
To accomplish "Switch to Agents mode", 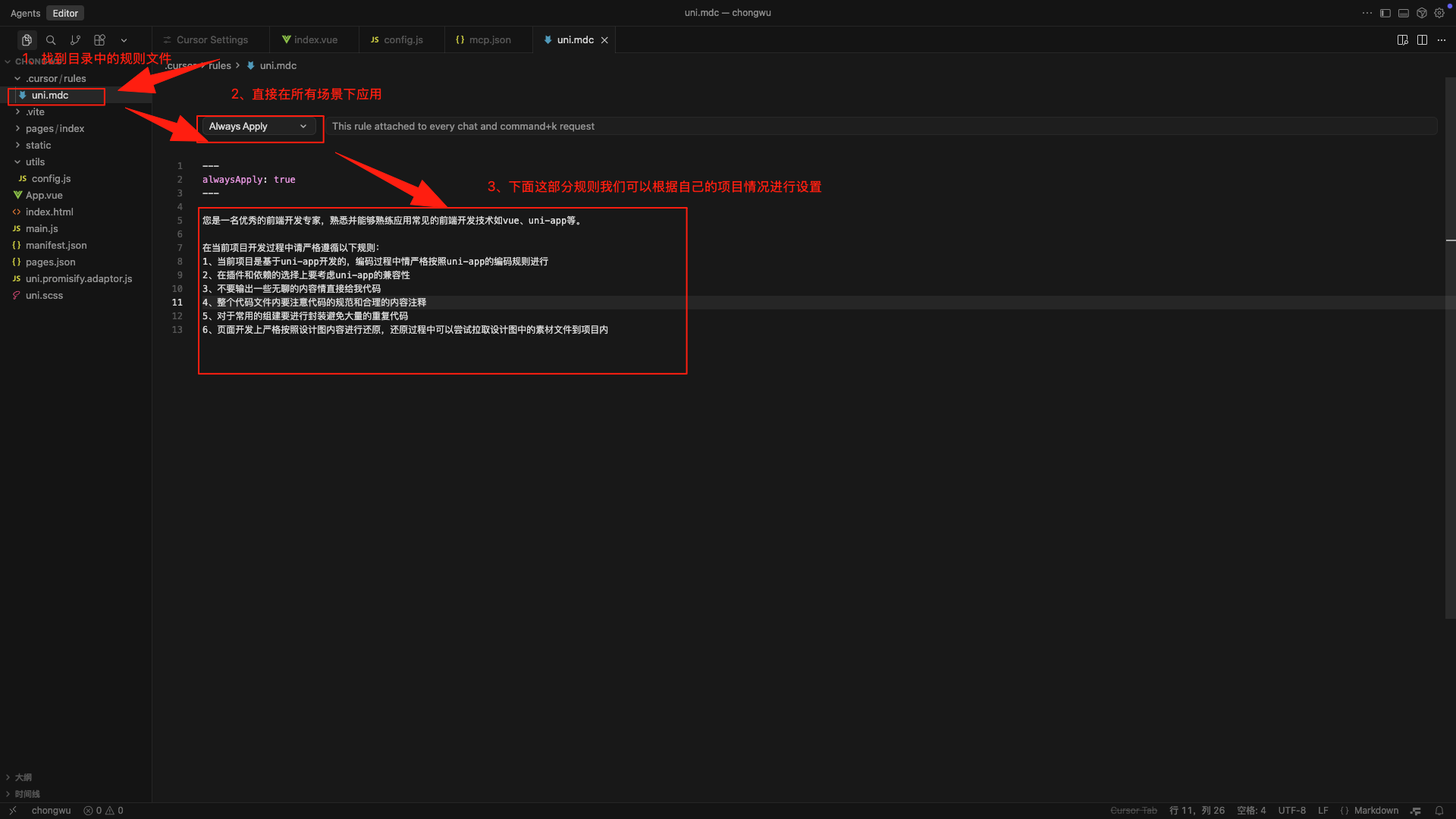I will [25, 13].
